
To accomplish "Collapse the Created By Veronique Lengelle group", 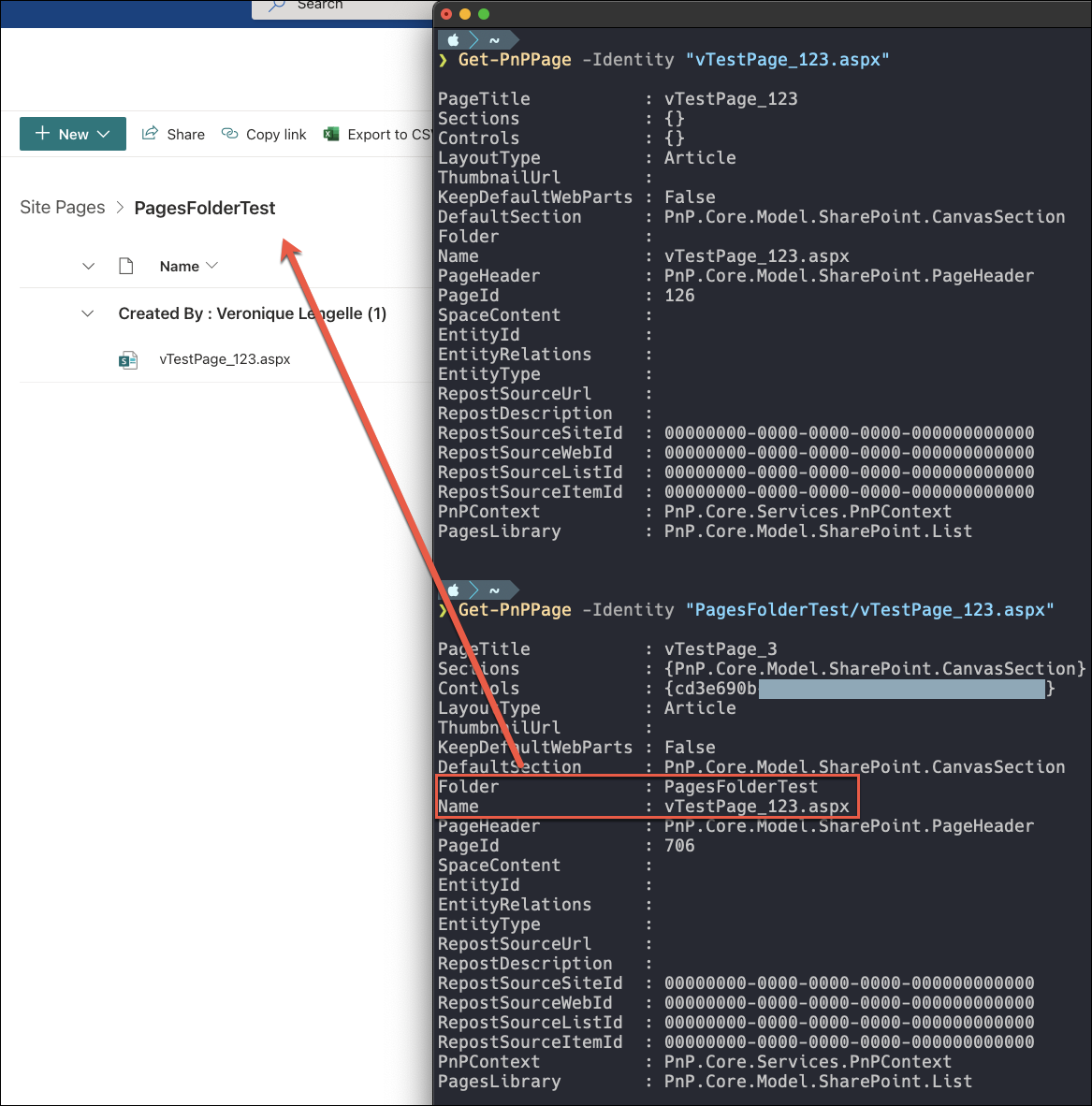I will pos(87,313).
